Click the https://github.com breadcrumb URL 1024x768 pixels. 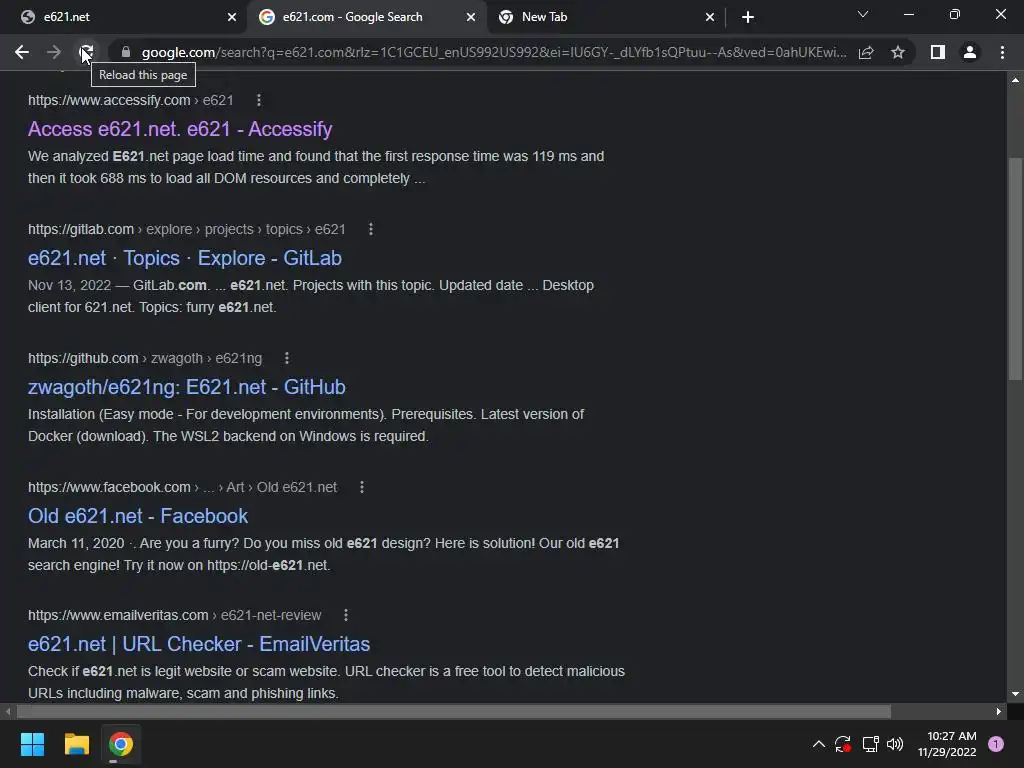(x=83, y=358)
